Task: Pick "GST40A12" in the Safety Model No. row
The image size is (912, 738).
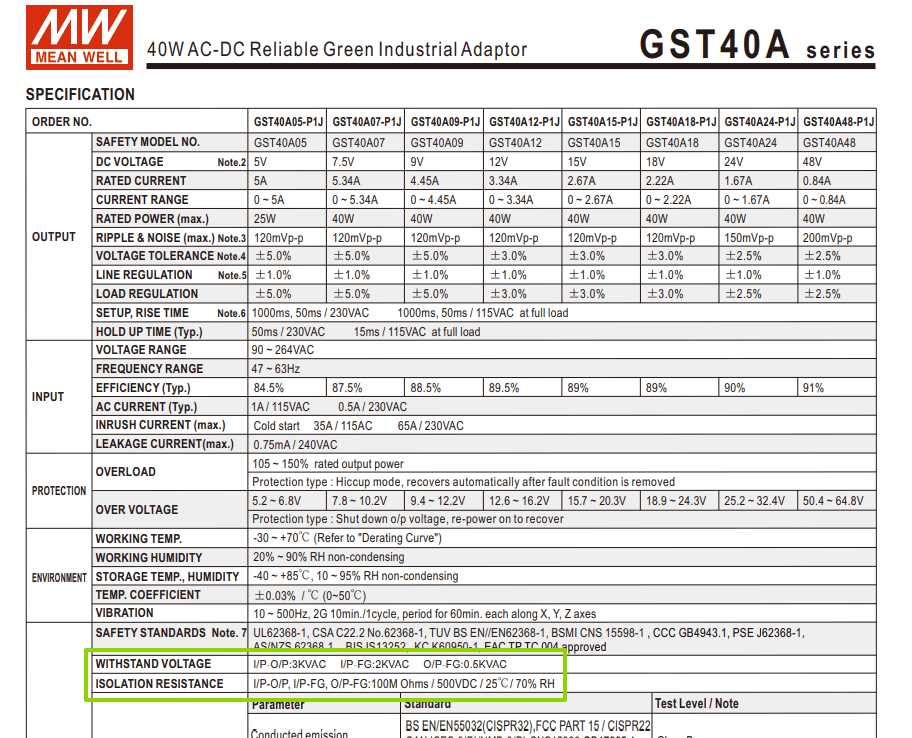Action: (x=515, y=142)
